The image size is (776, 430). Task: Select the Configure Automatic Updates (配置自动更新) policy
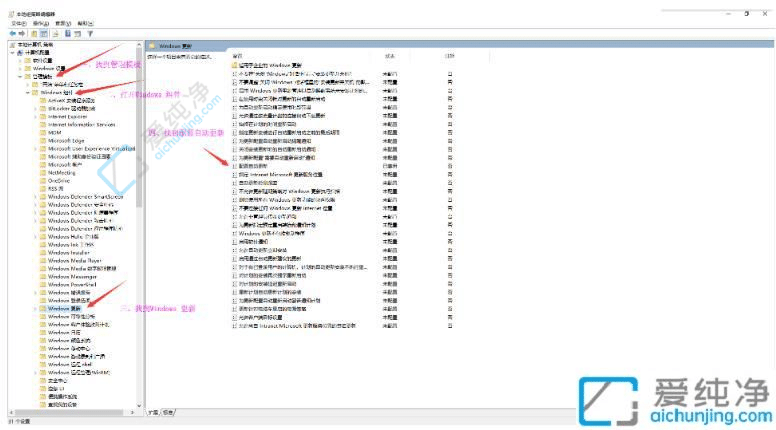pos(252,166)
